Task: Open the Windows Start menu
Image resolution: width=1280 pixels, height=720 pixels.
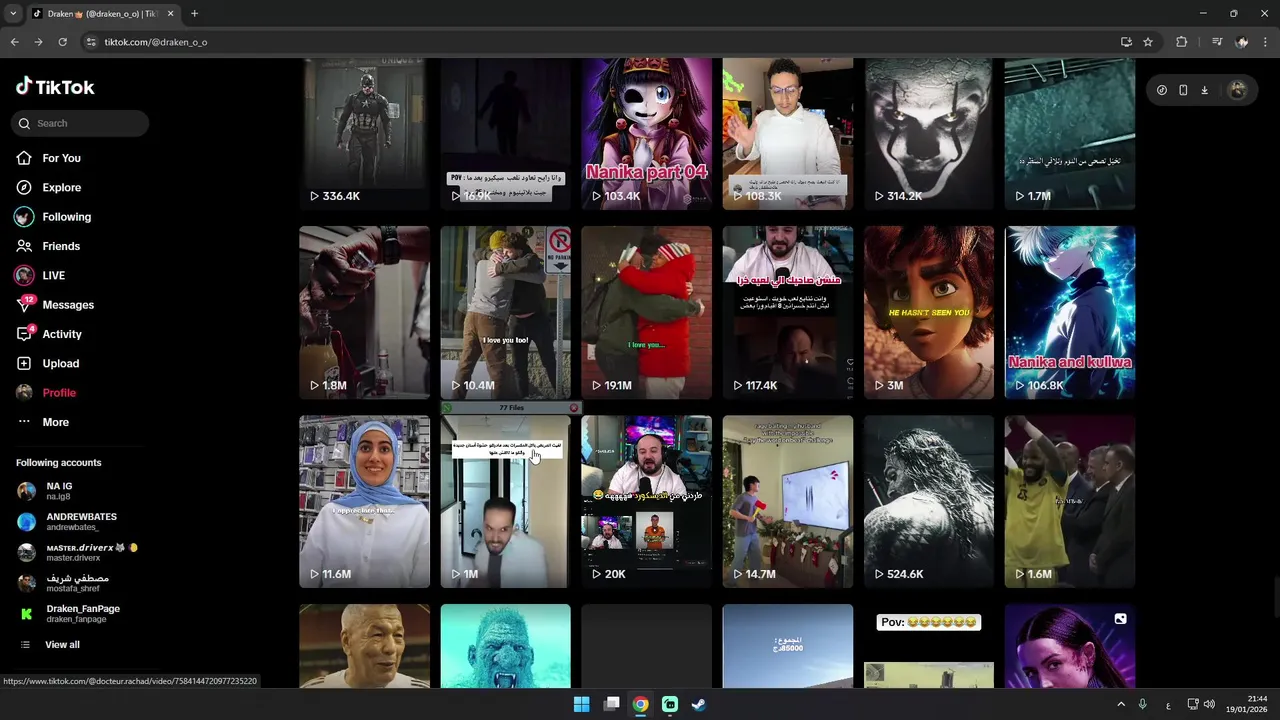Action: point(581,704)
